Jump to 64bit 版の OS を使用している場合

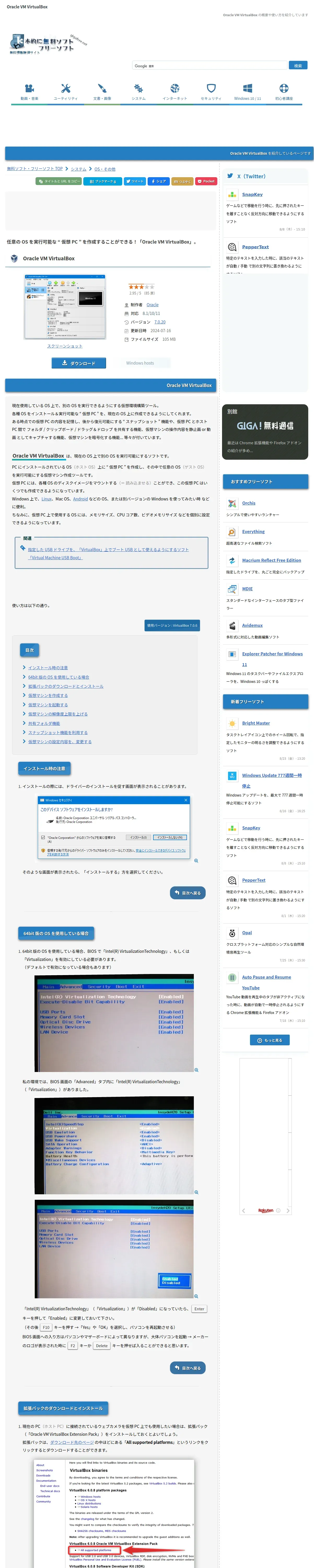tap(59, 677)
